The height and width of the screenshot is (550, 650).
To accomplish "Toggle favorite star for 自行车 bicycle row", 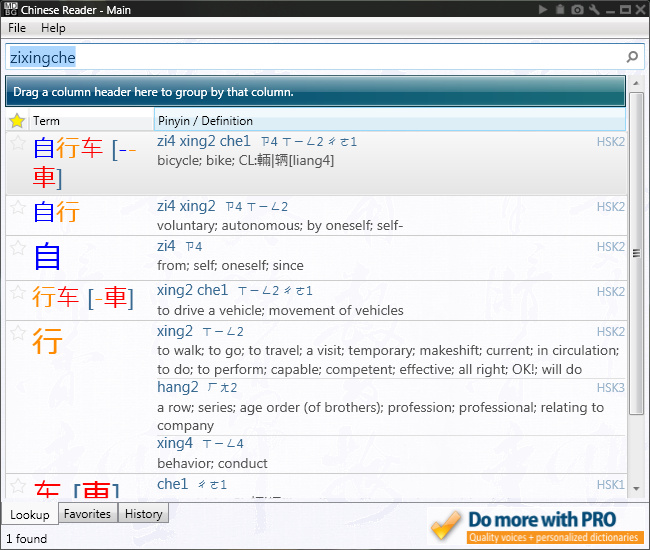I will [x=18, y=143].
